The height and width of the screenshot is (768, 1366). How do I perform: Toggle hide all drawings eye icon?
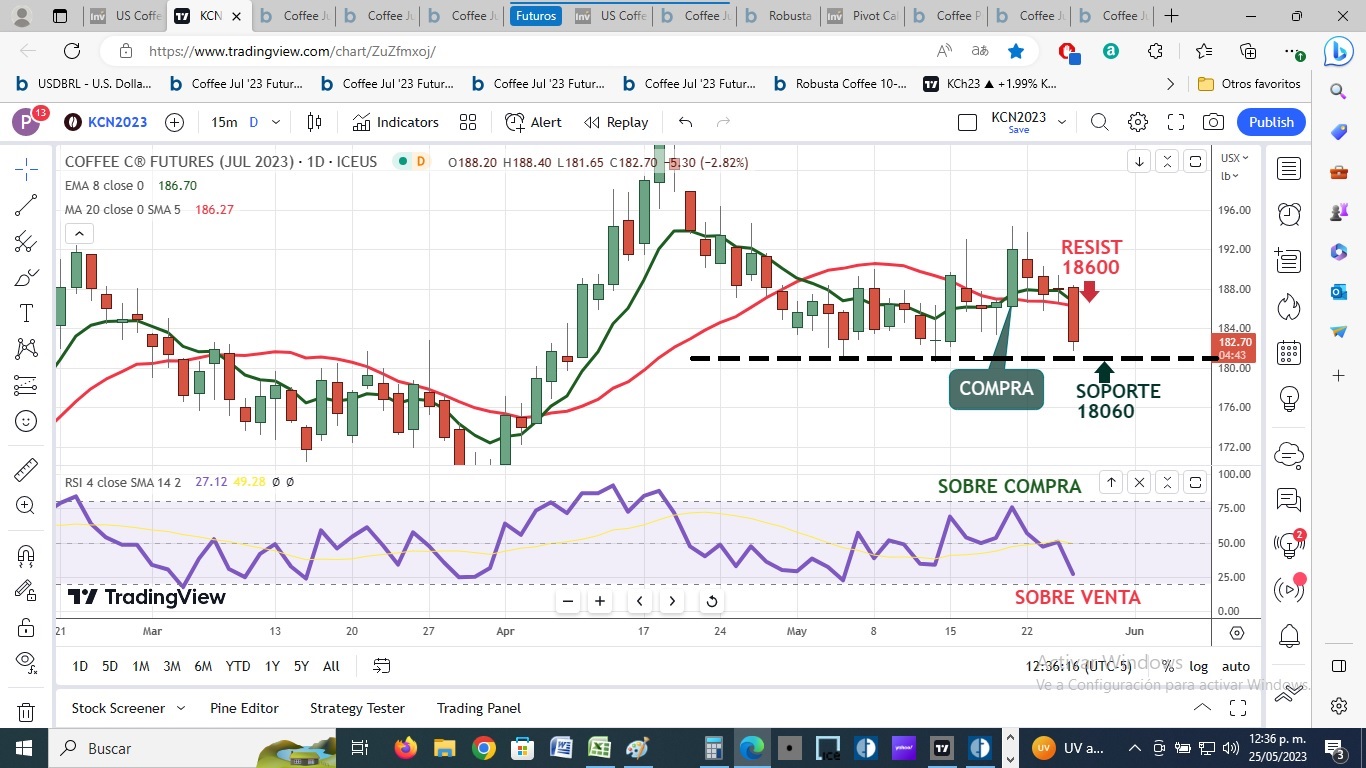[26, 660]
